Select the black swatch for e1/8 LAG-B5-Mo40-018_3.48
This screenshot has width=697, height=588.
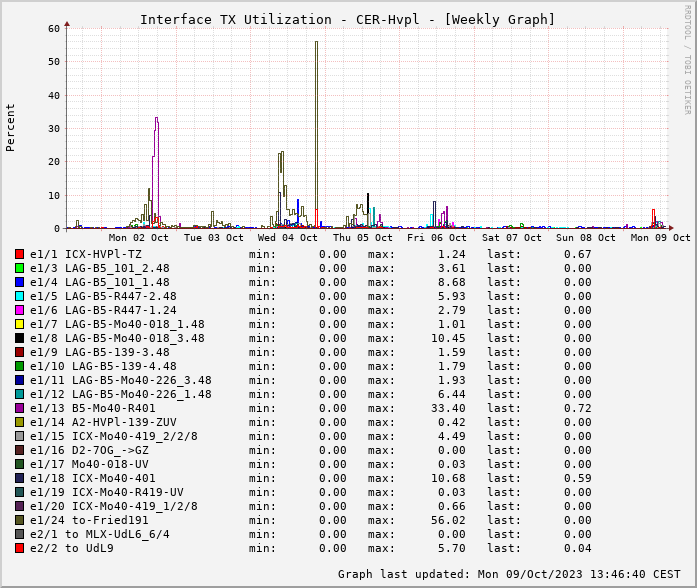click(19, 338)
